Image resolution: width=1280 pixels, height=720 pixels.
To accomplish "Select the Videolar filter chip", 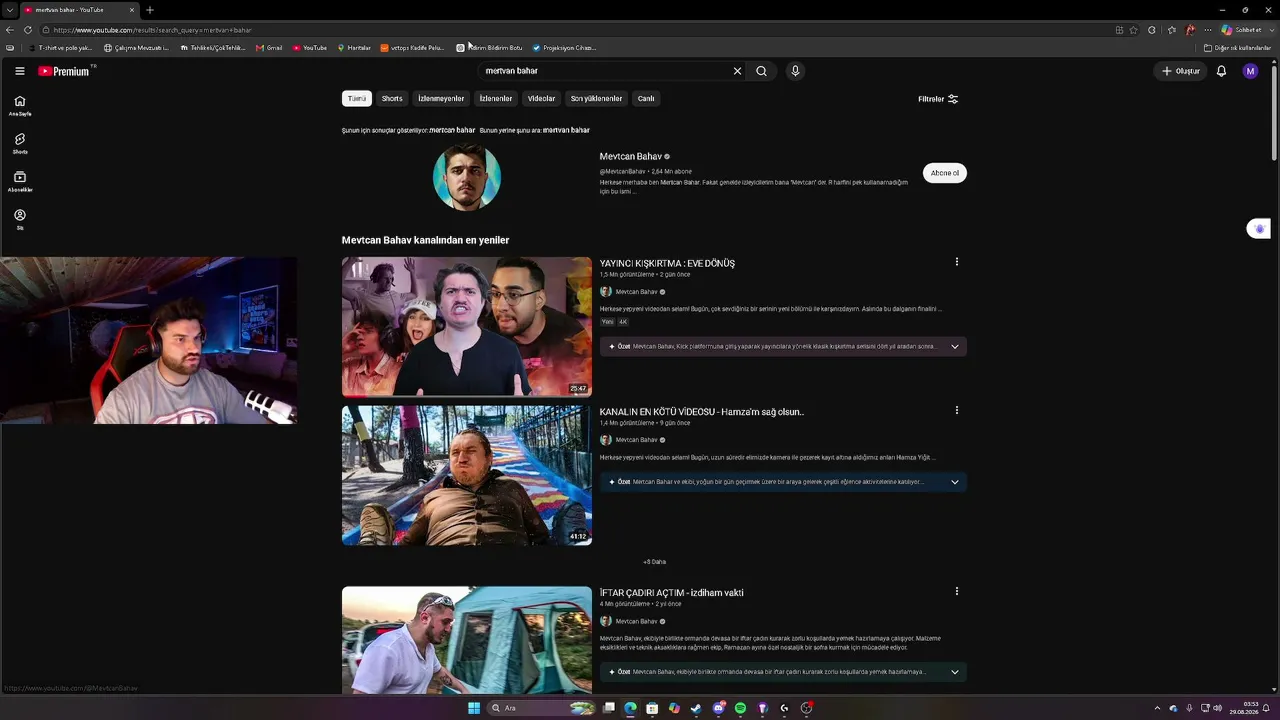I will tap(541, 99).
